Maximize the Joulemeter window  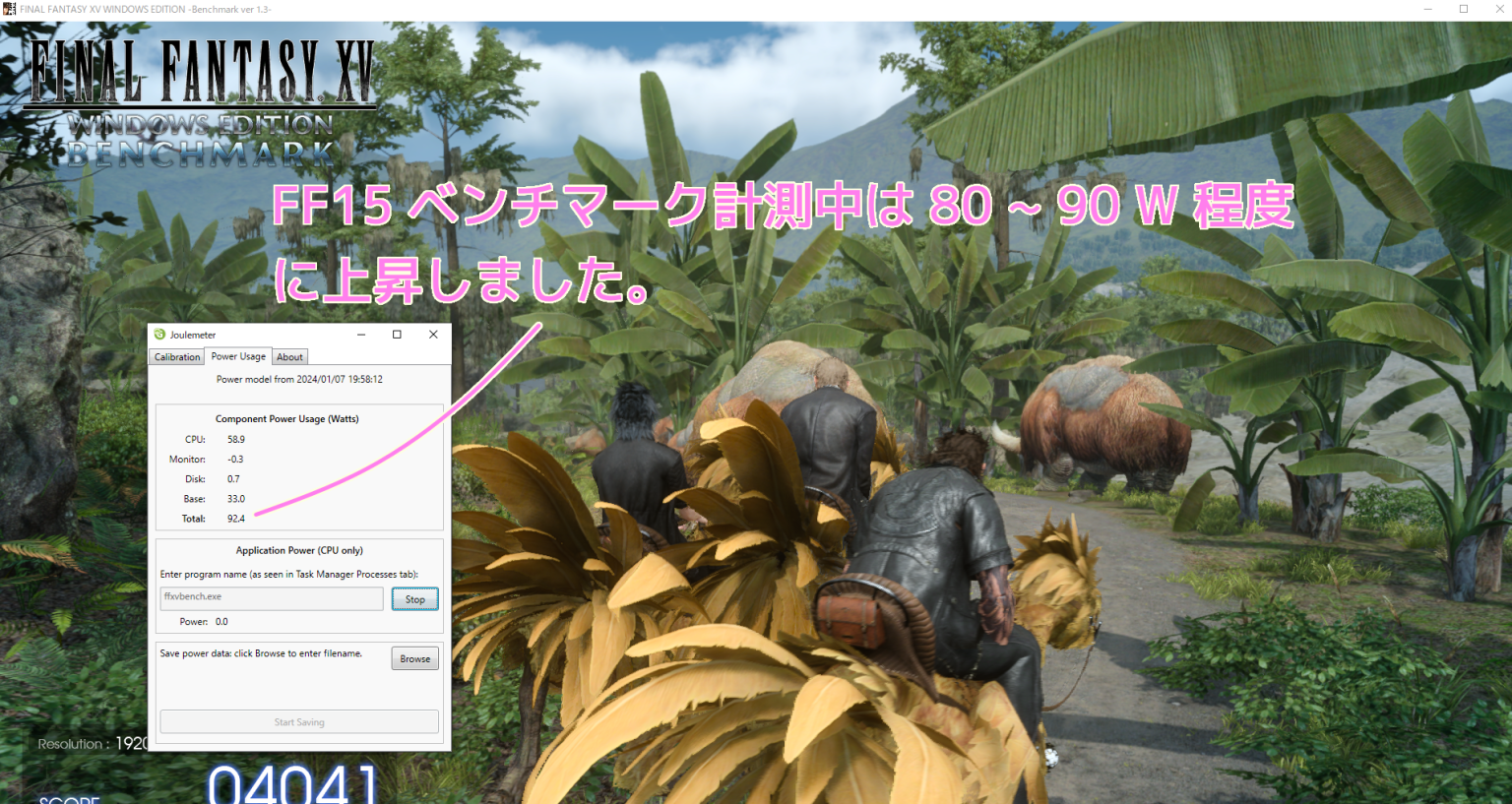397,335
